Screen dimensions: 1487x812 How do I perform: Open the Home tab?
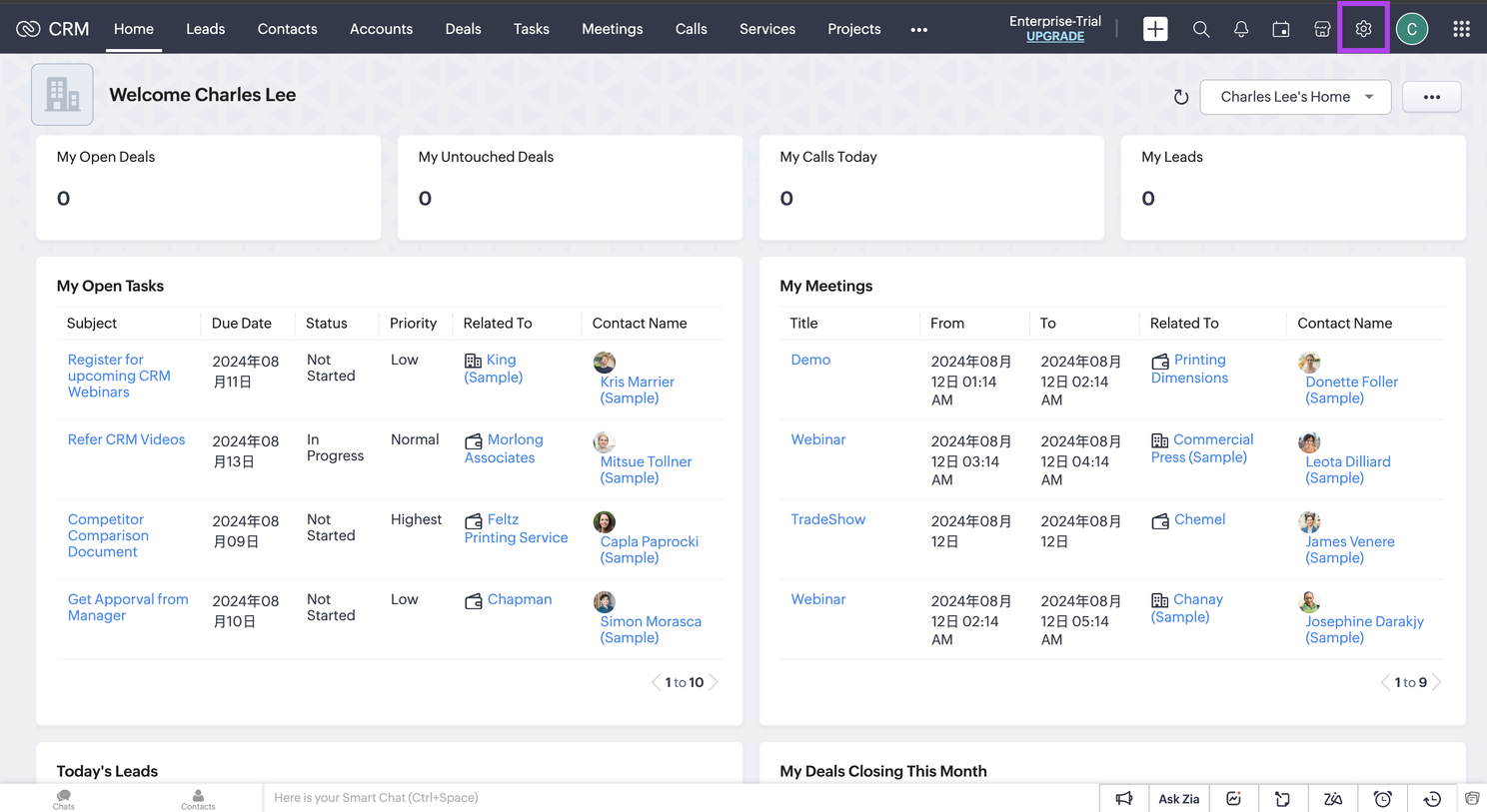point(134,29)
